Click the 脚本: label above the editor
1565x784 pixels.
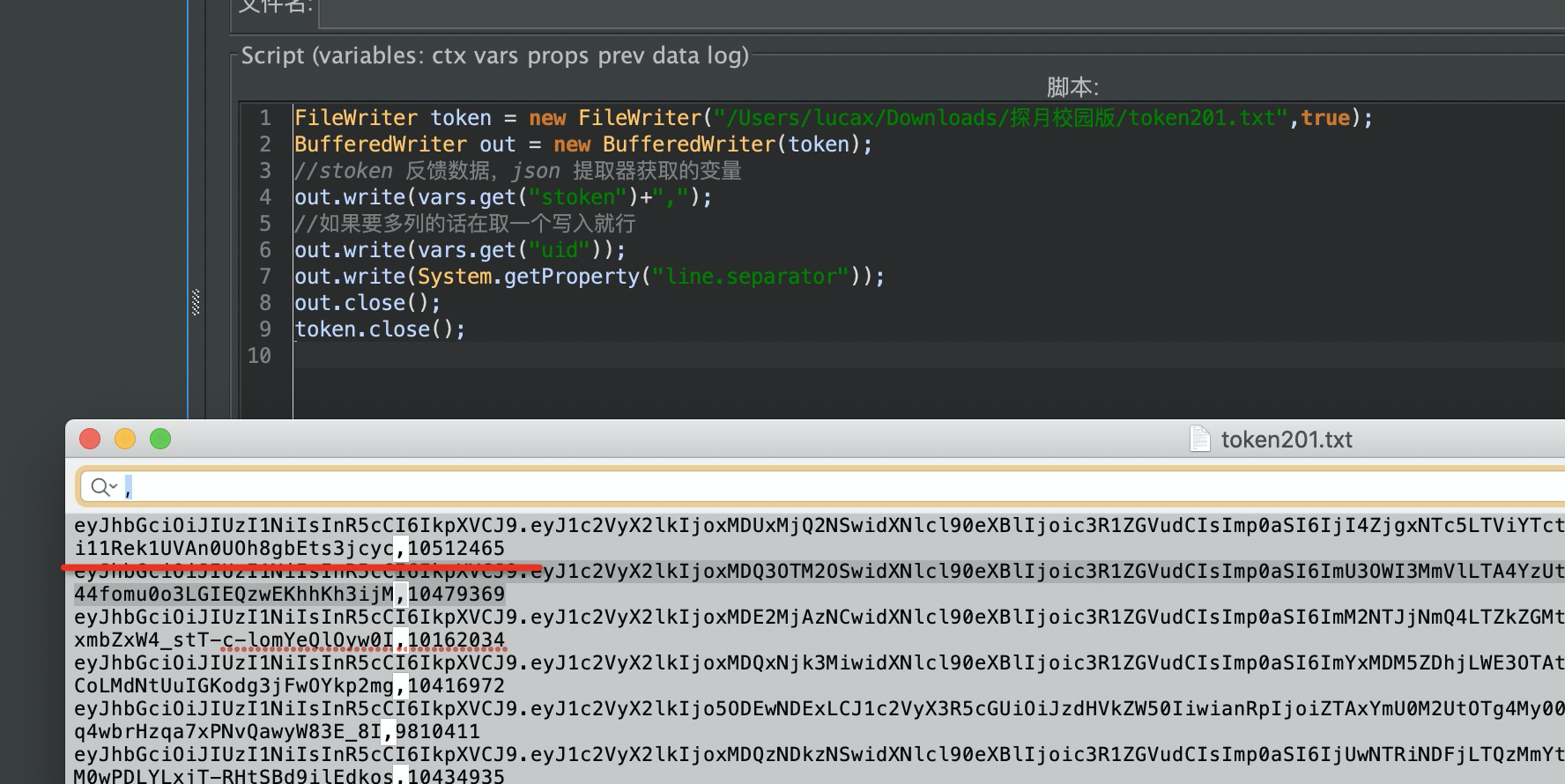(1072, 87)
